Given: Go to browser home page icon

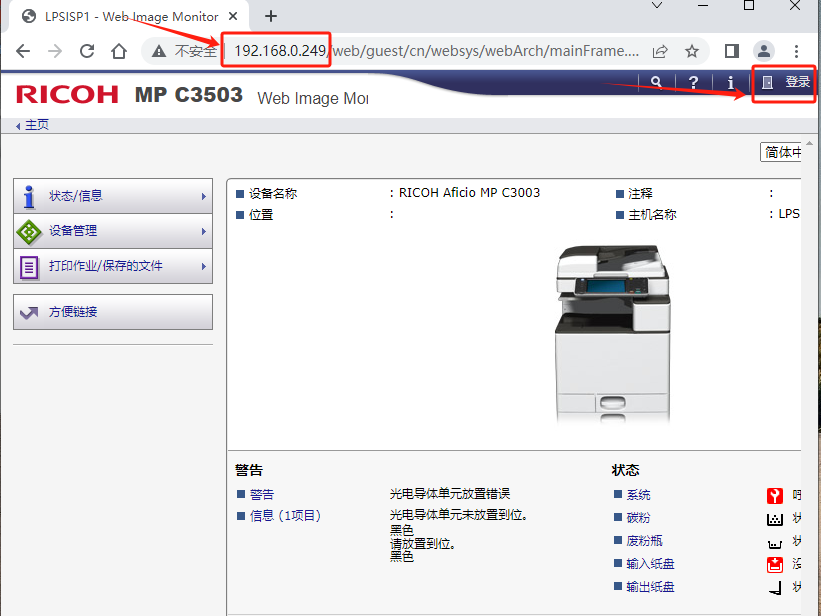Looking at the screenshot, I should tap(119, 51).
